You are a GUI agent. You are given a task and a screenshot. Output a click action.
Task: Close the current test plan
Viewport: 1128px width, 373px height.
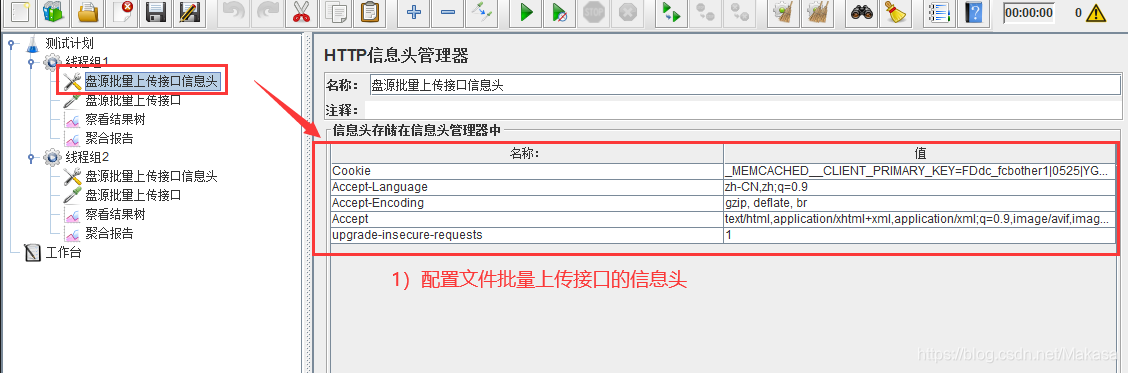point(123,12)
